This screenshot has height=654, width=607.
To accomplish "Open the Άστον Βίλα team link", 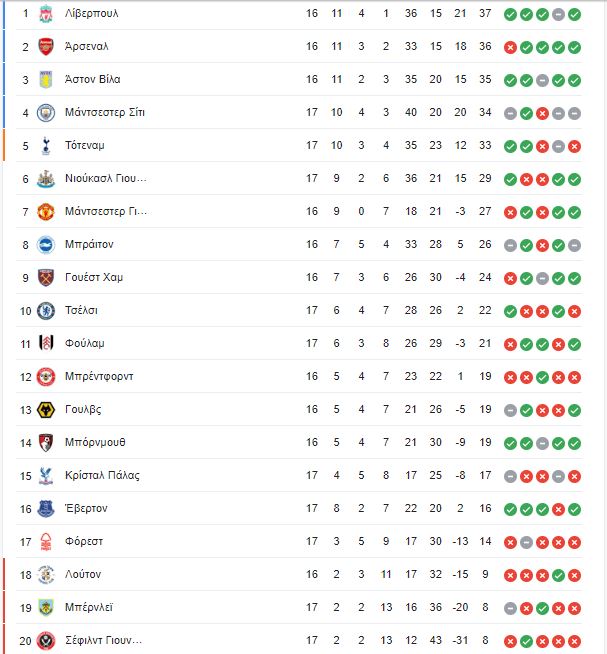I will click(x=93, y=79).
